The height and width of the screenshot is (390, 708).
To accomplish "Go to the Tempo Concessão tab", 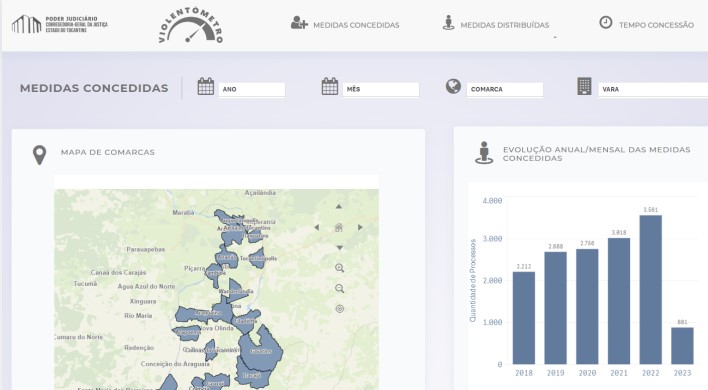I will click(x=647, y=24).
